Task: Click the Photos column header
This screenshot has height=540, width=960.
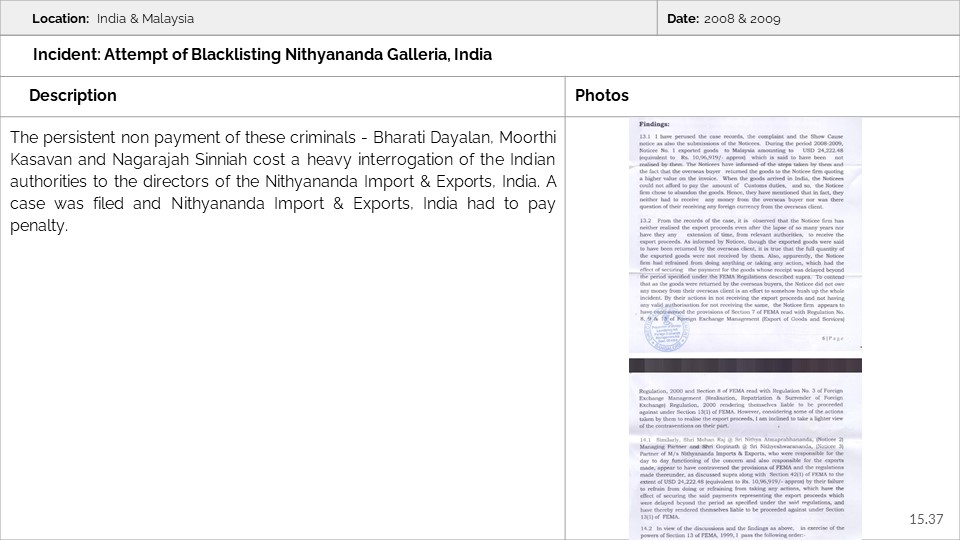Action: pyautogui.click(x=602, y=96)
